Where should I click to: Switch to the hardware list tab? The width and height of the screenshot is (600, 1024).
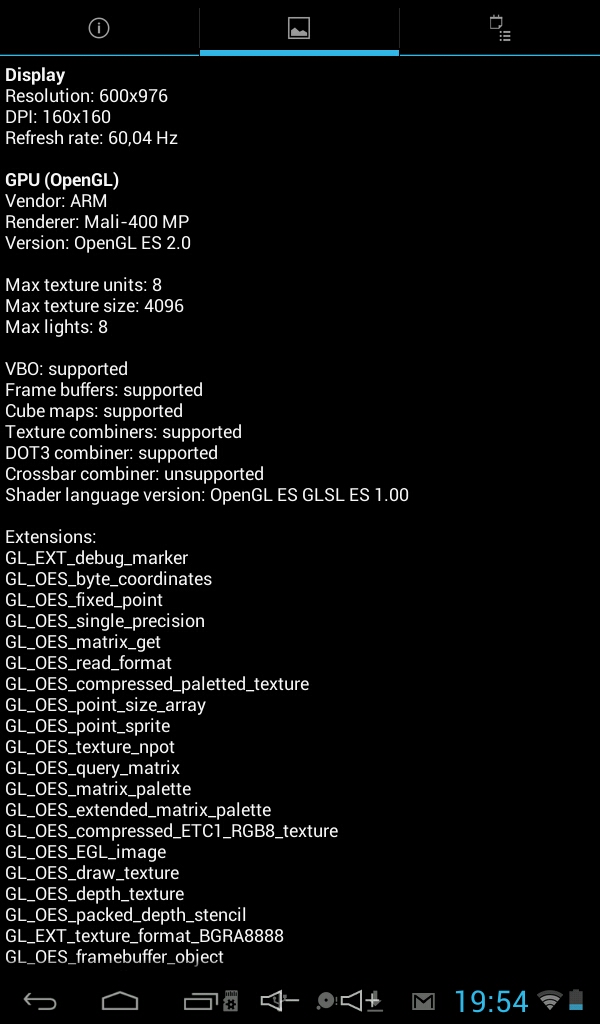500,27
